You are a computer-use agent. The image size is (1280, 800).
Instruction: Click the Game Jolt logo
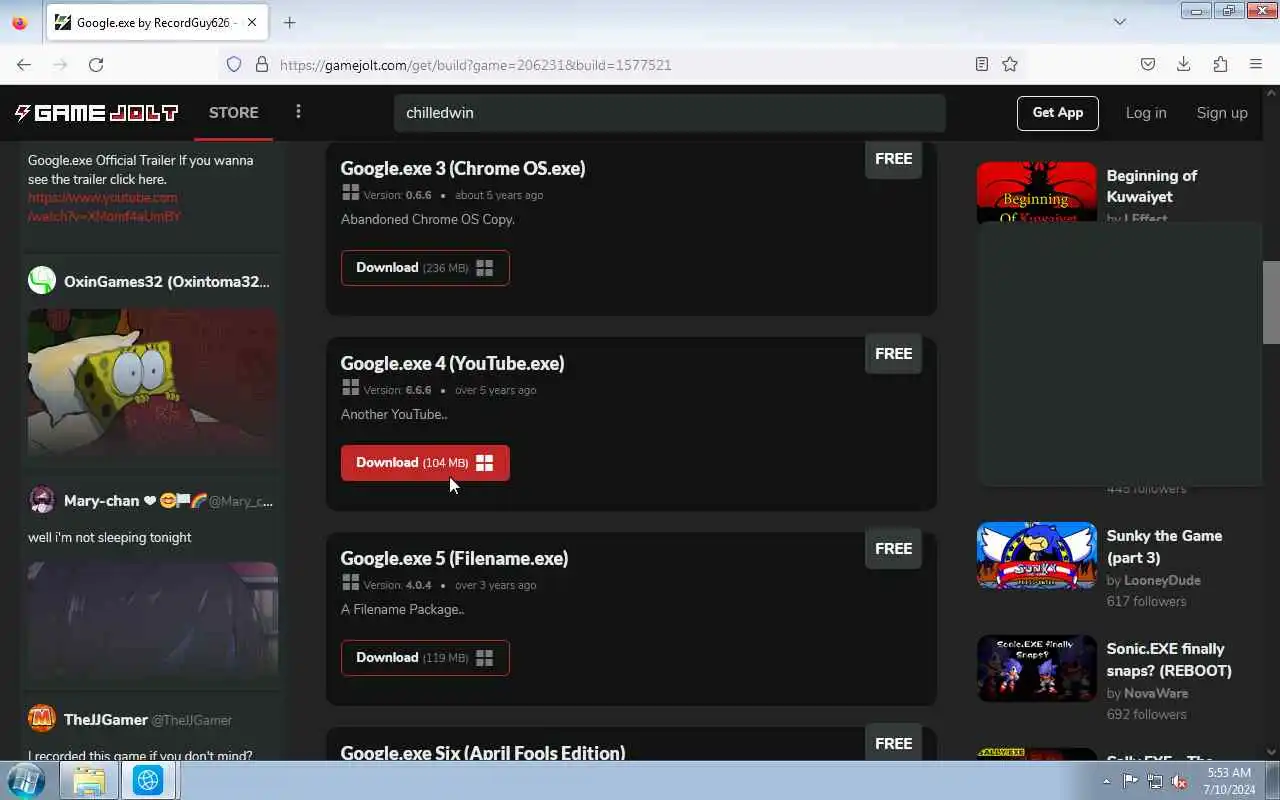(x=96, y=113)
